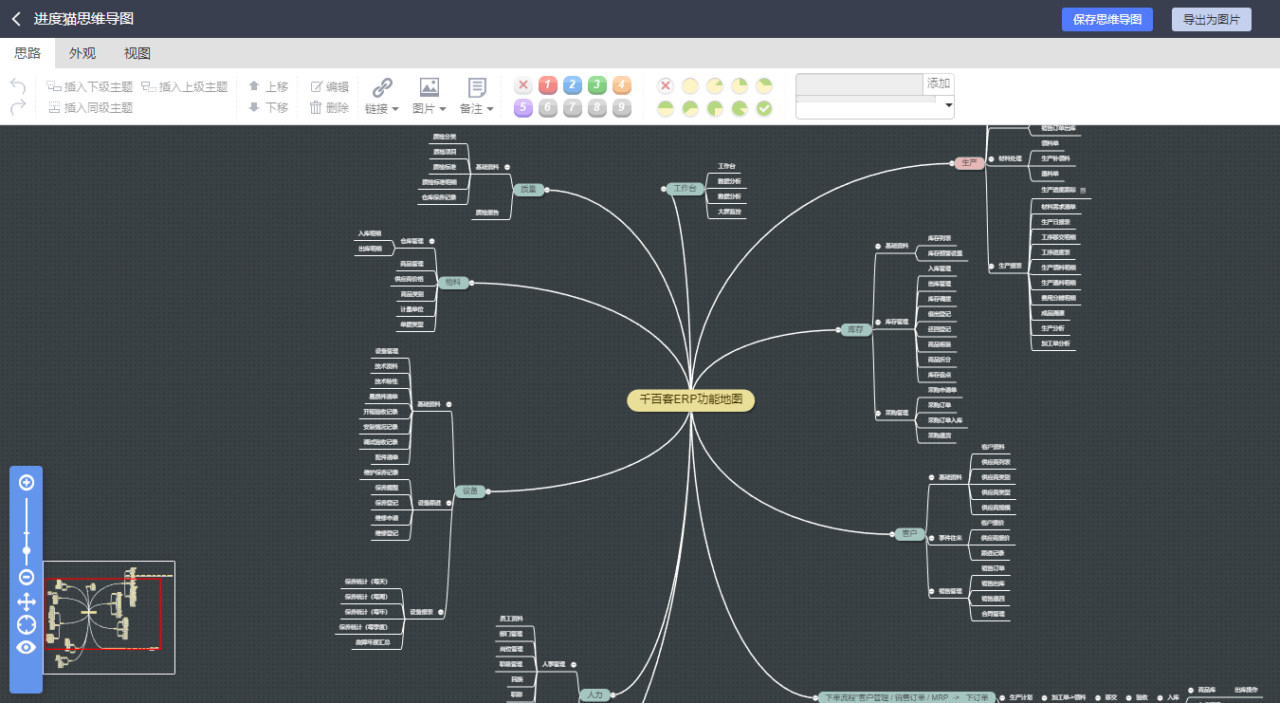Move topic up with 上移
The height and width of the screenshot is (703, 1280).
point(269,87)
